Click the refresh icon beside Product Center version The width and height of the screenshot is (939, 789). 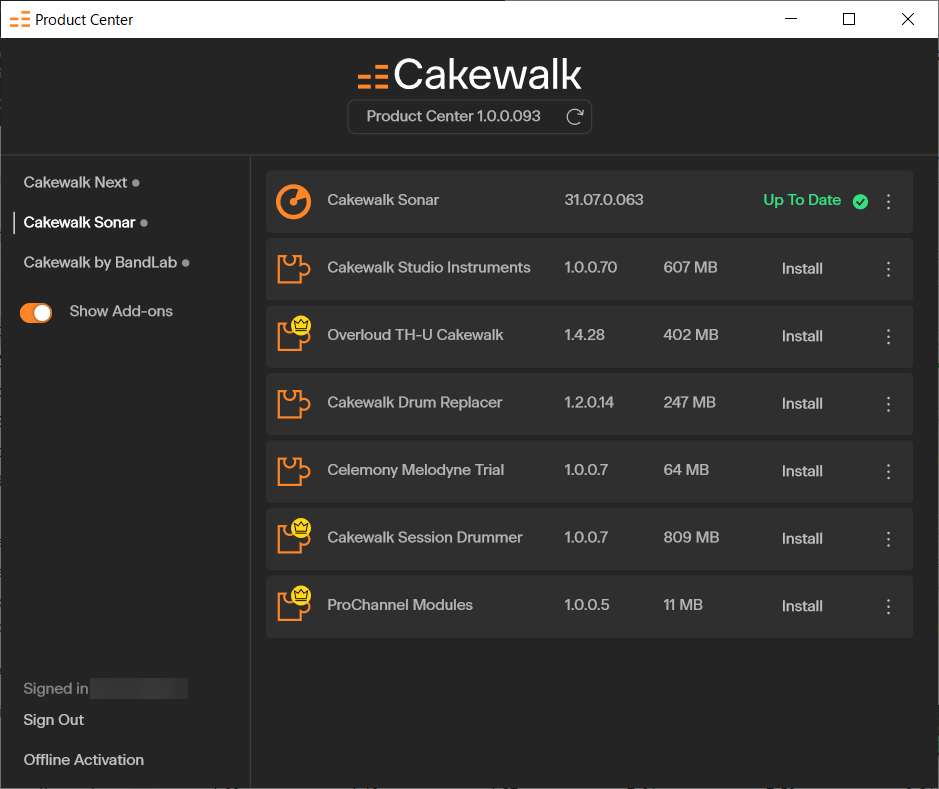575,117
